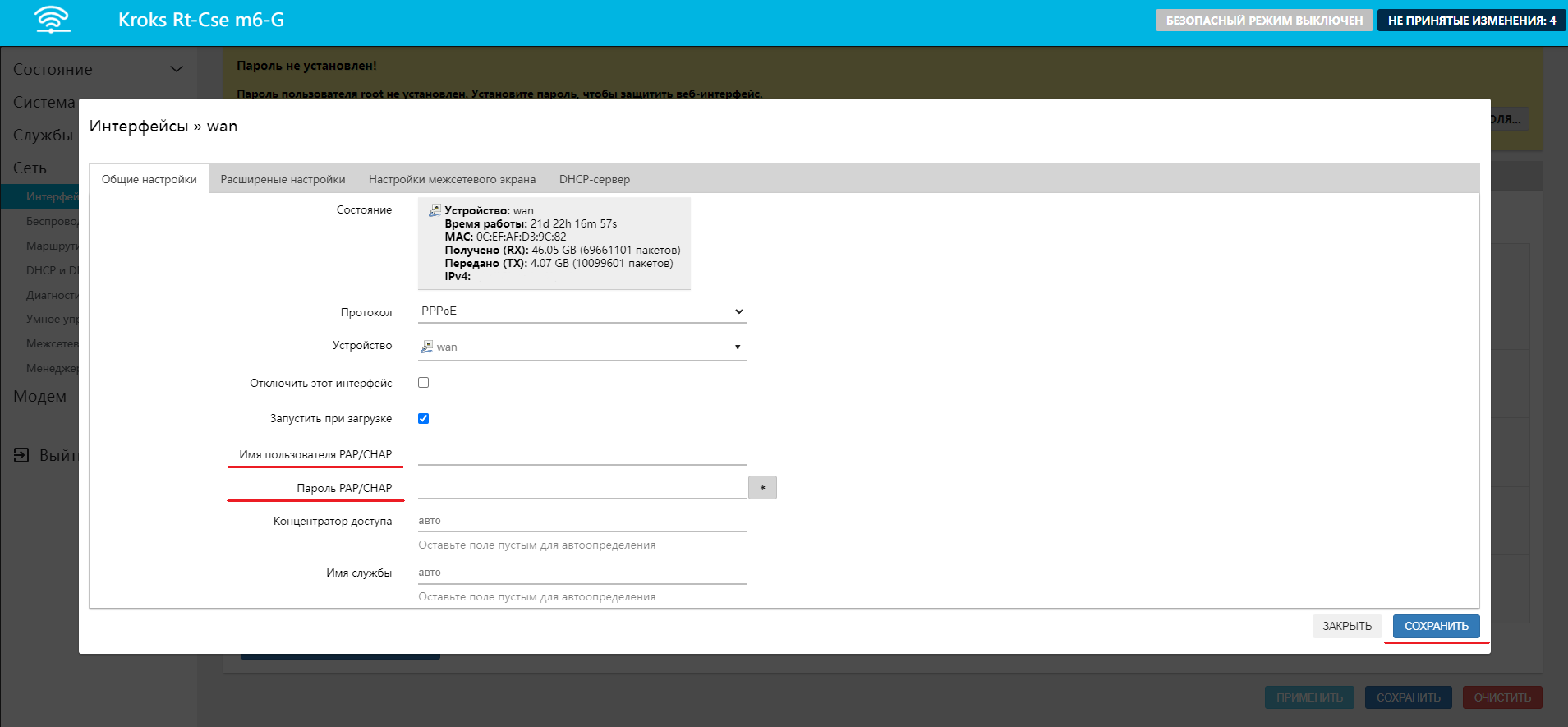
Task: Open the Службы sidebar menu
Action: tap(43, 136)
